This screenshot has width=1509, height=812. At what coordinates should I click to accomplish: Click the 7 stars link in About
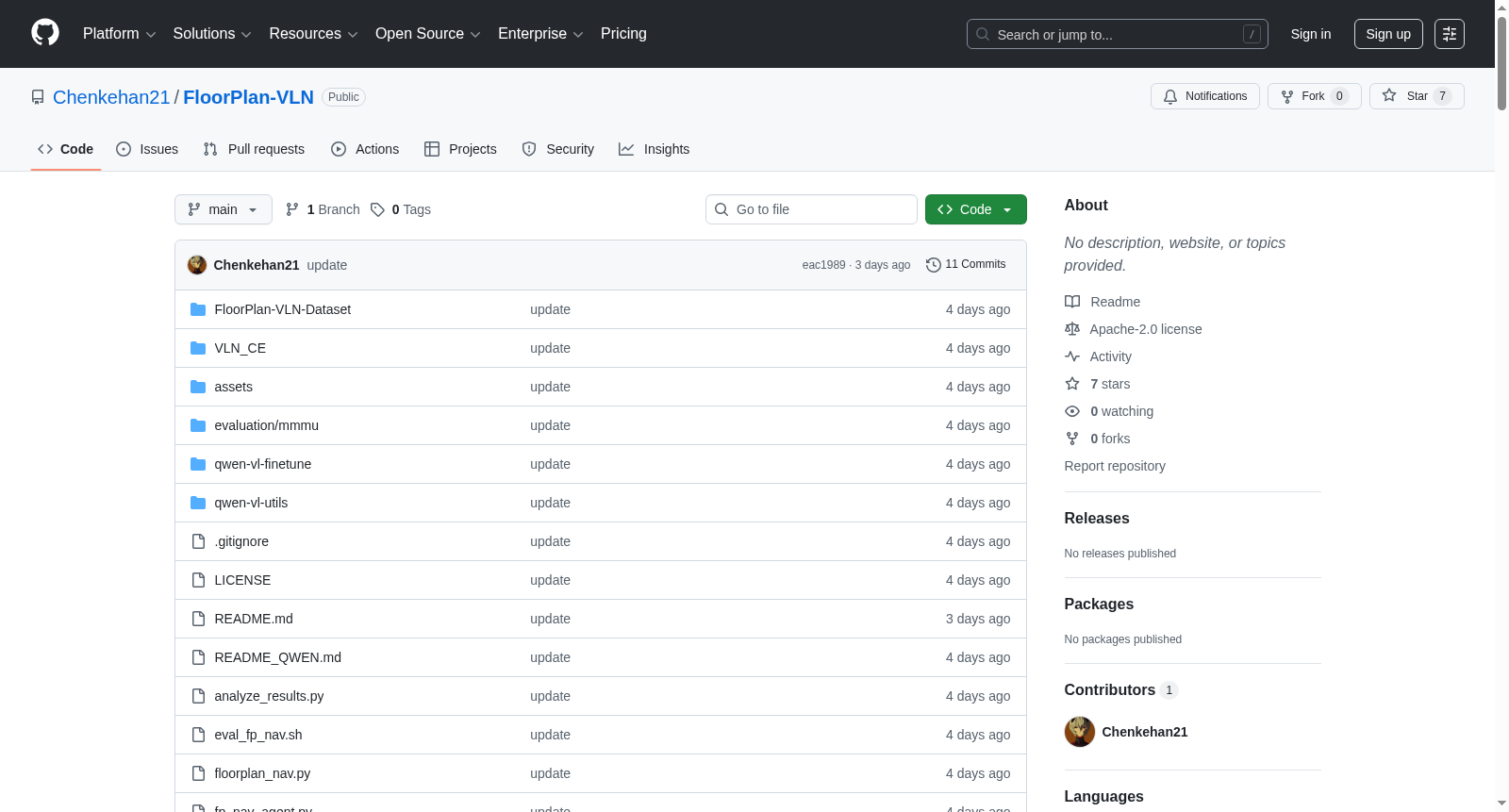tap(1110, 384)
